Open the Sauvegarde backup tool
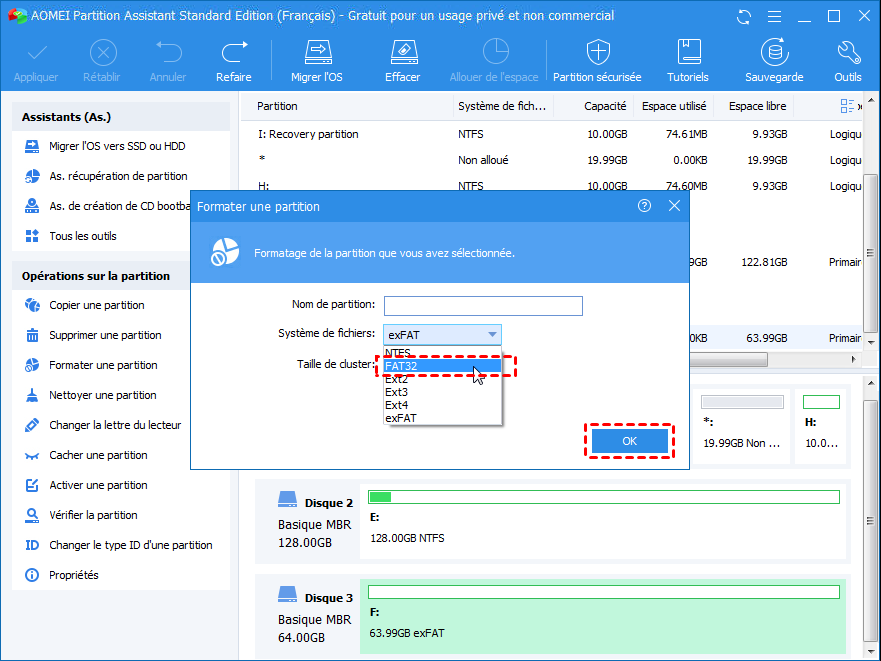This screenshot has width=881, height=661. click(774, 61)
